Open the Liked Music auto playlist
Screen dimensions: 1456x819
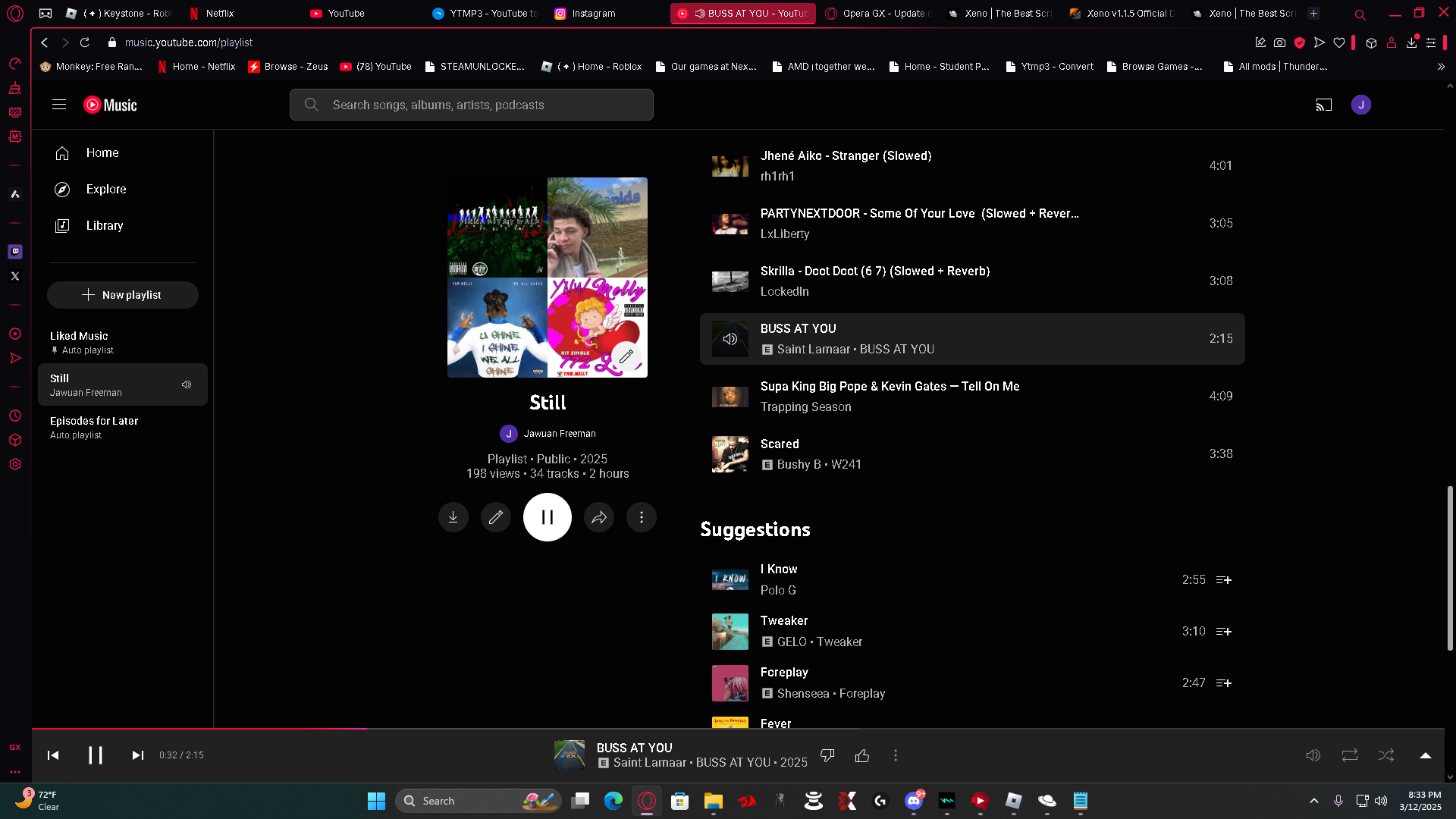pos(123,342)
